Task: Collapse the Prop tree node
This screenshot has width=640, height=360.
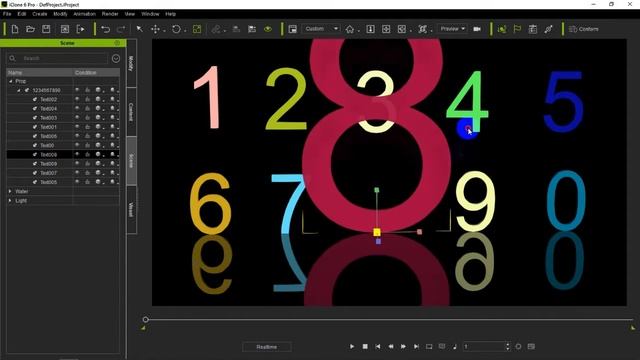Action: coord(11,81)
